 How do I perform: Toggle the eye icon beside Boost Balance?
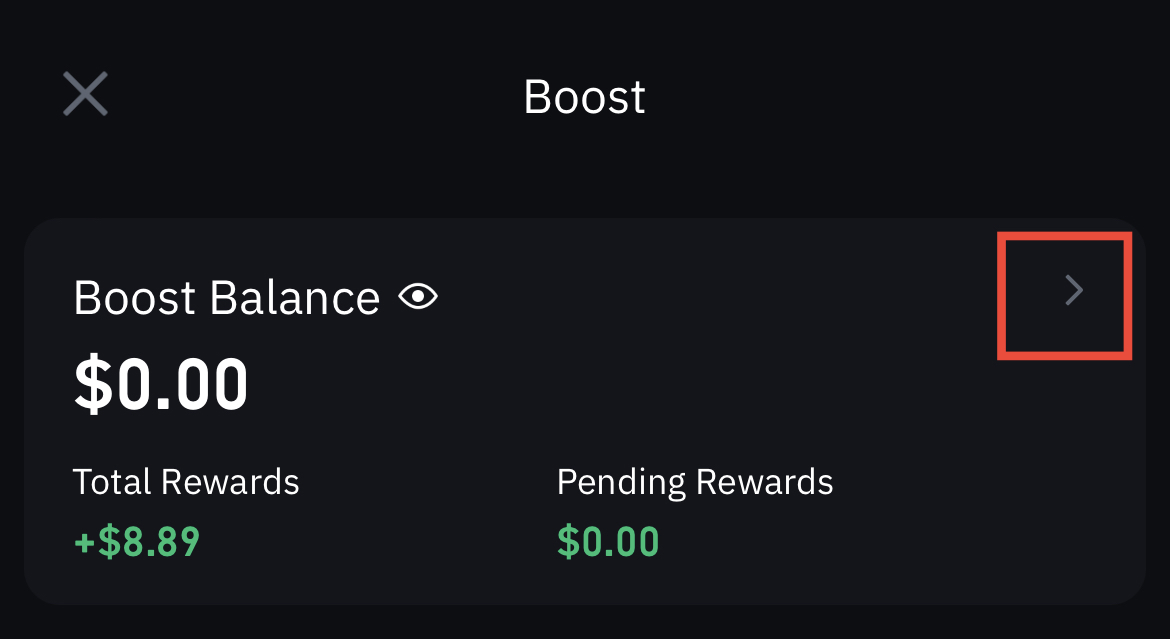[418, 297]
